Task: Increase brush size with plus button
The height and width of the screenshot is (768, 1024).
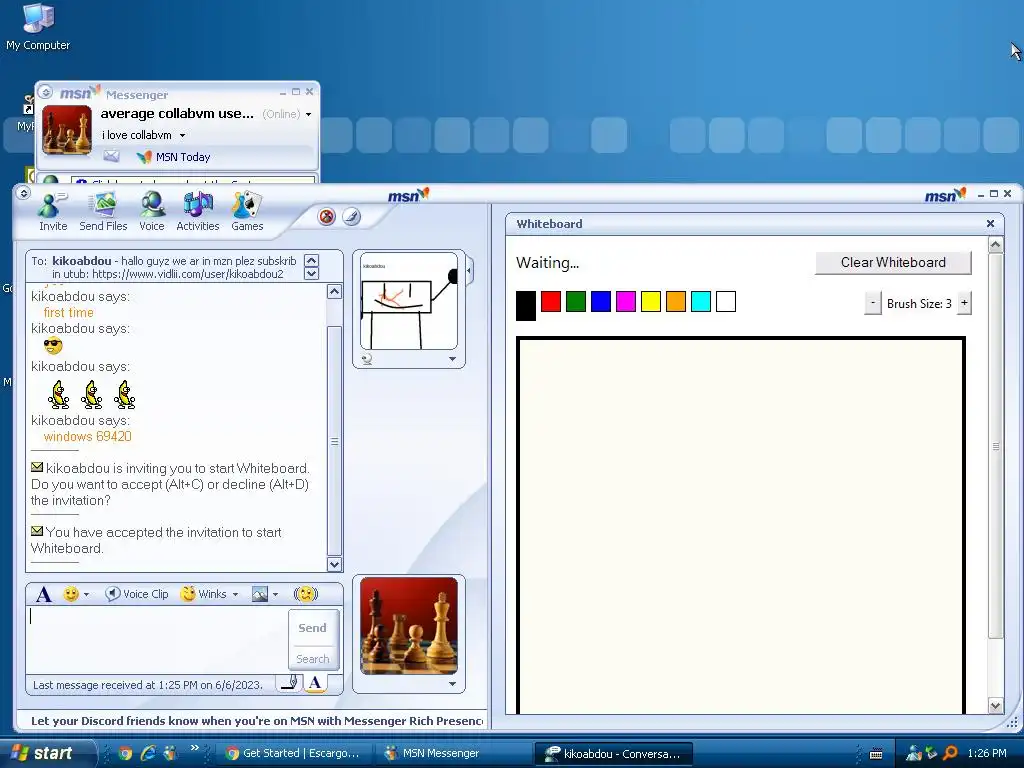Action: coord(964,303)
